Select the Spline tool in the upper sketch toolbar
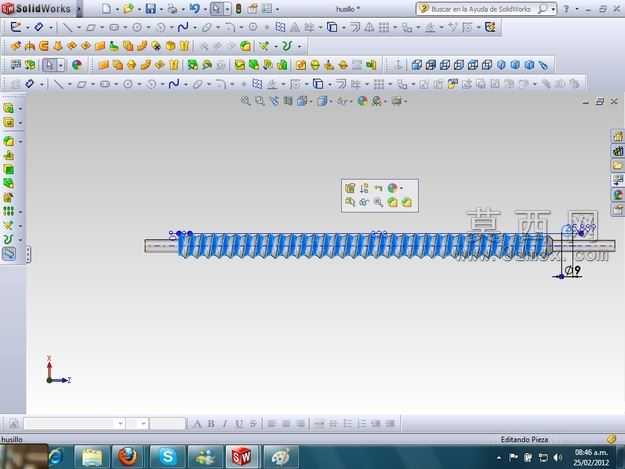 click(x=183, y=27)
